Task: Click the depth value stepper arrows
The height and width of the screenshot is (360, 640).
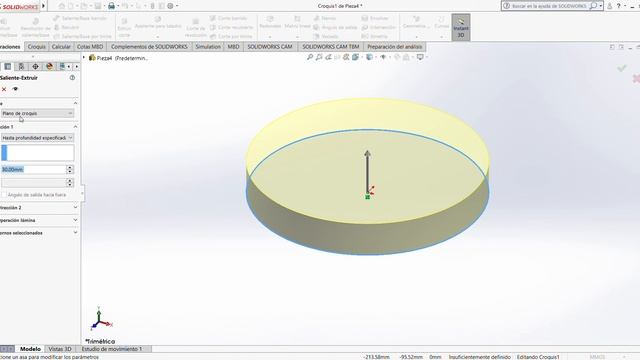Action: pos(70,169)
